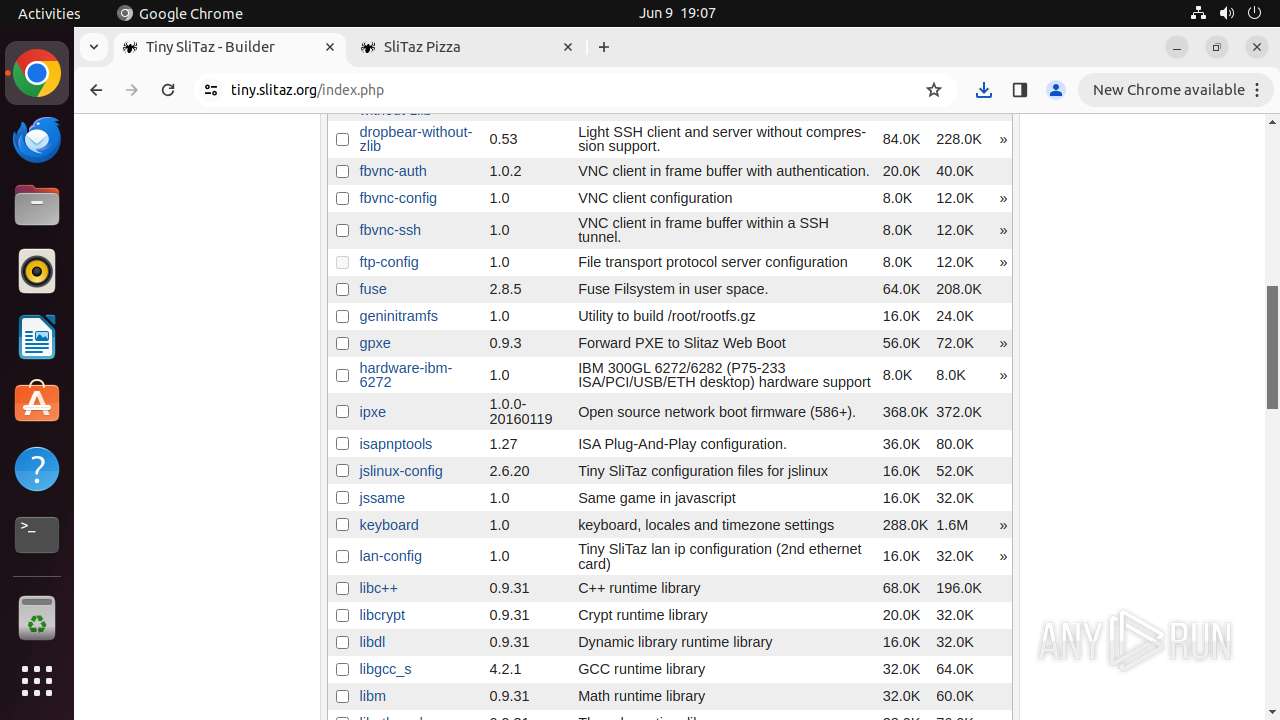Screen dimensions: 1280x720
Task: Expand the » arrow for fbvnc-ssh
Action: [1003, 230]
